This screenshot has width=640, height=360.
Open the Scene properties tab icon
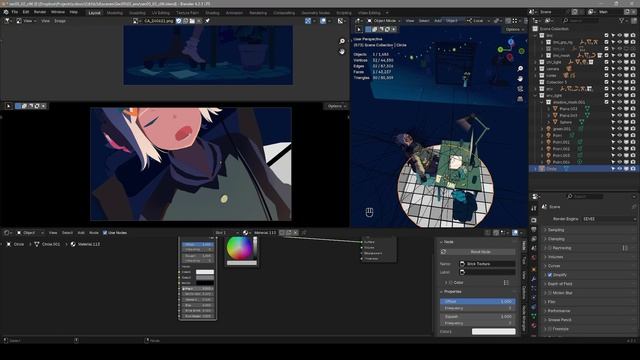pos(534,249)
